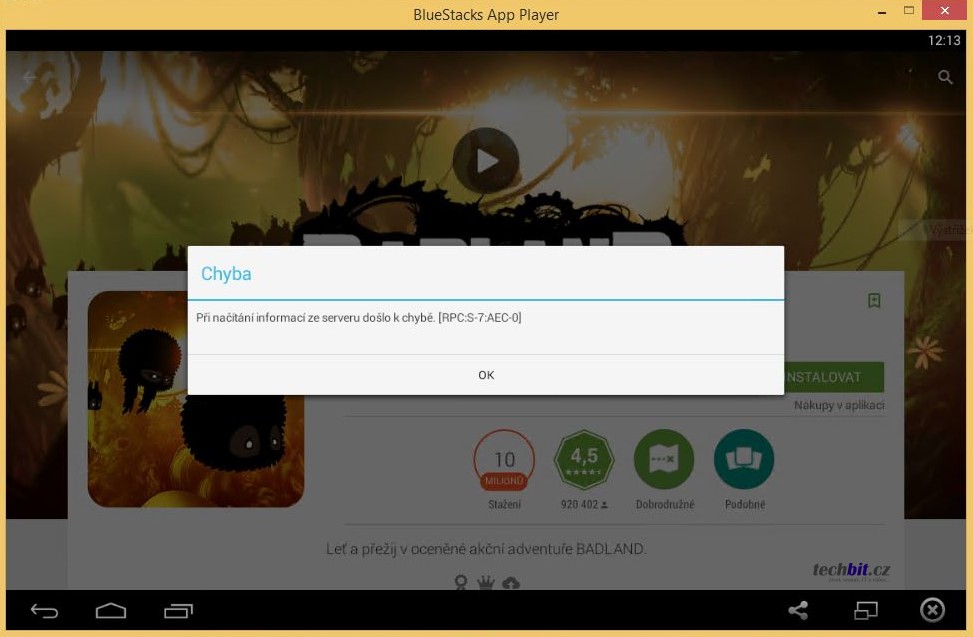Open the Android recent apps button
973x637 pixels.
pyautogui.click(x=179, y=611)
